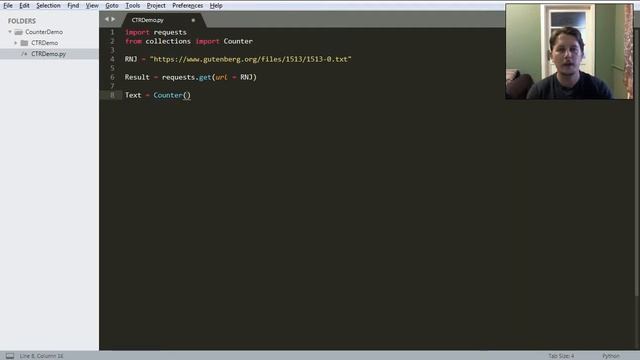
Task: Click the editor vertical scrollbar
Action: tap(637, 163)
